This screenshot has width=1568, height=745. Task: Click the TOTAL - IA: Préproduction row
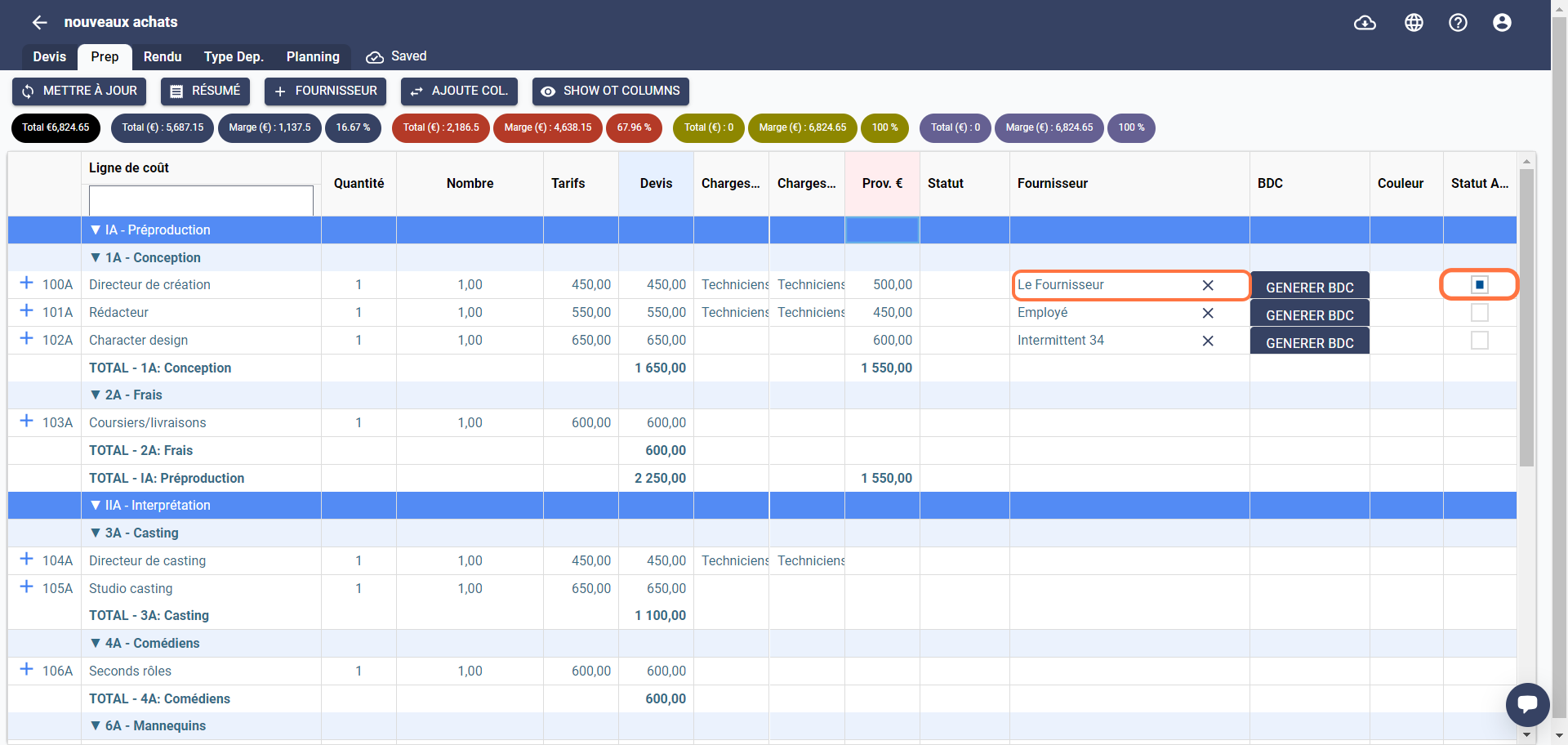click(x=762, y=478)
